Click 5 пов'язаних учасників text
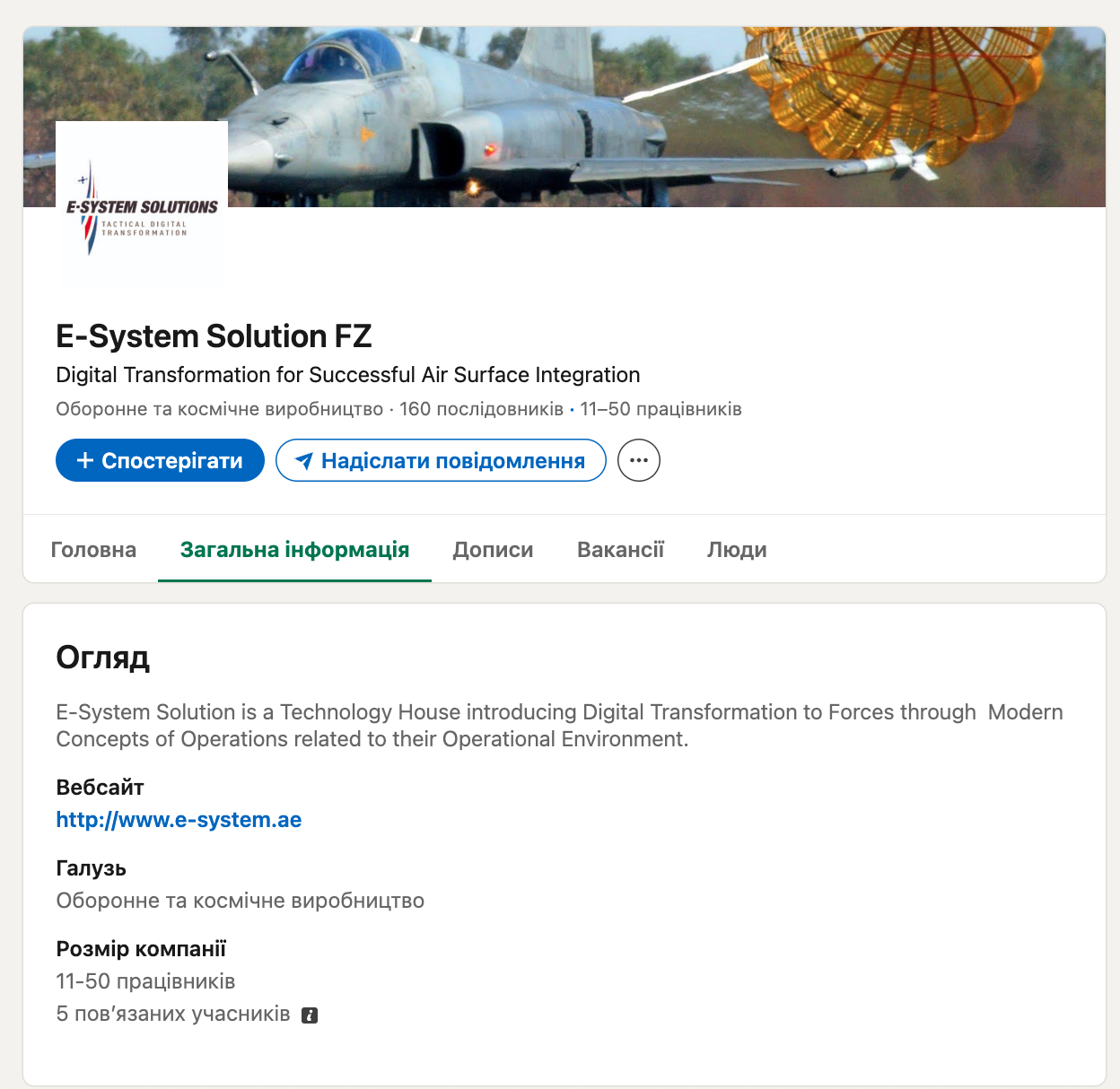This screenshot has height=1089, width=1120. coord(173,1014)
